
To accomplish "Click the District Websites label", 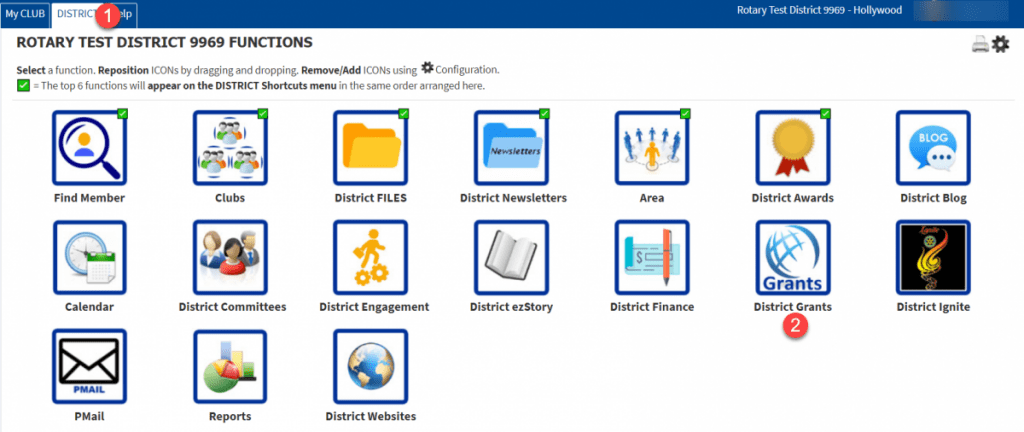I will tap(370, 416).
